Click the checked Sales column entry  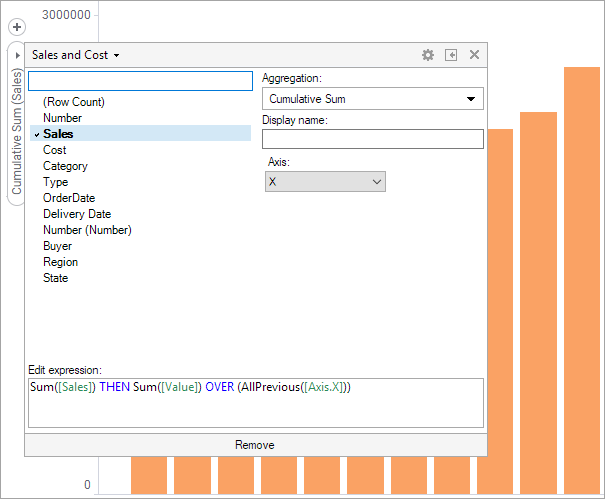point(58,134)
